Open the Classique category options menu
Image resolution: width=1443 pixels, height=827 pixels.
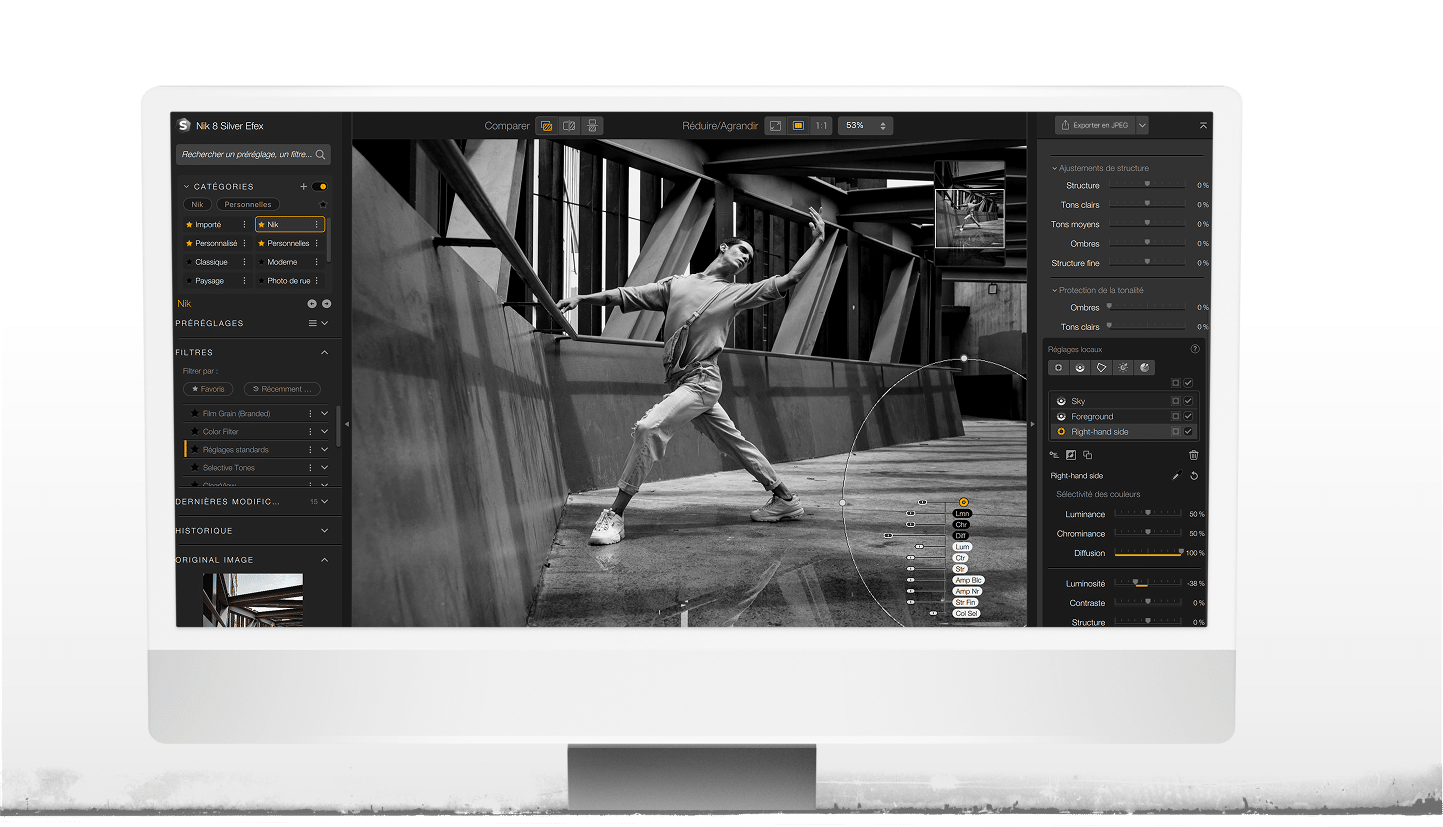(244, 262)
